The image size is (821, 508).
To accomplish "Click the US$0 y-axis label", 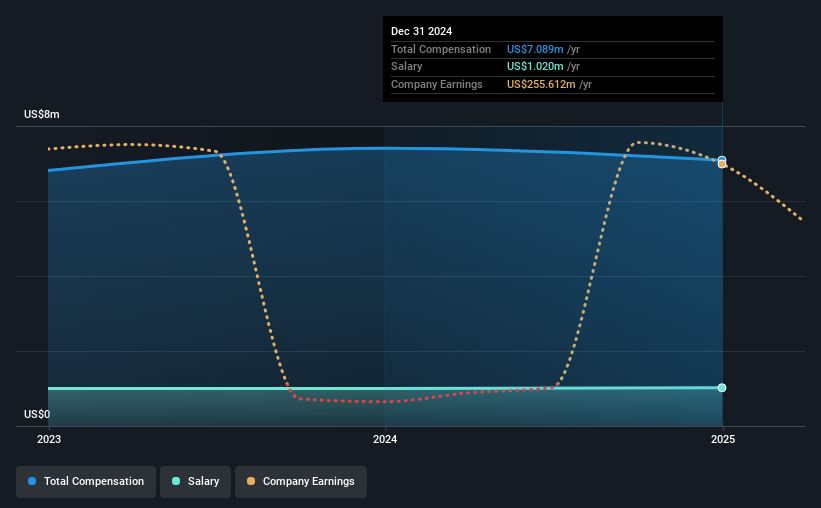I will click(x=37, y=414).
